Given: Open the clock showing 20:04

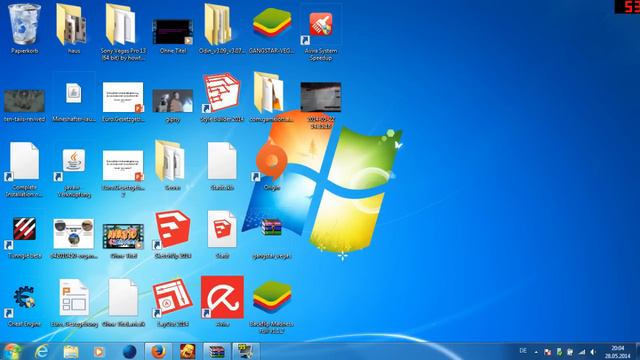Looking at the screenshot, I should tap(618, 352).
